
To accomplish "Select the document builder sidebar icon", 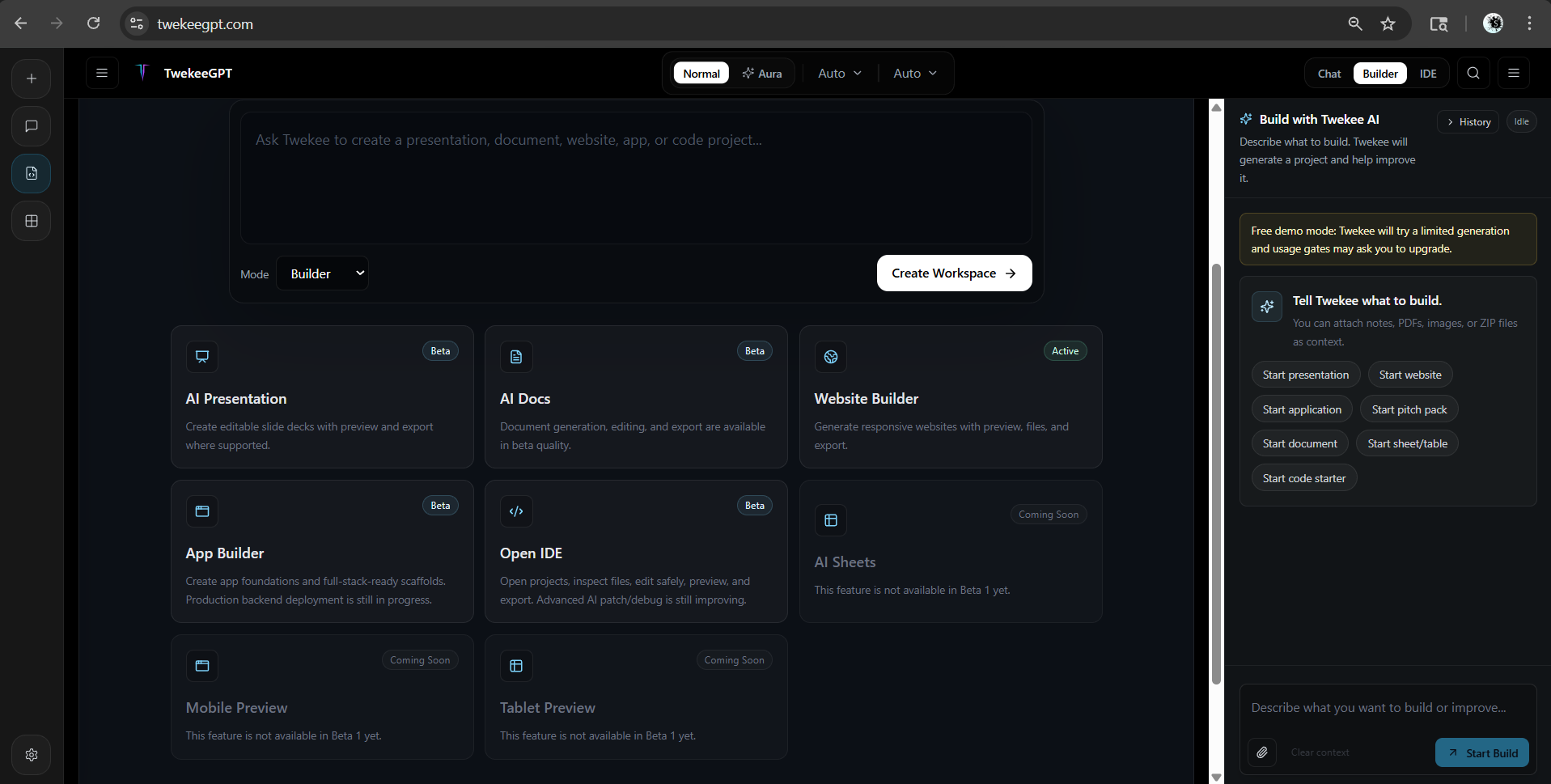I will pos(32,173).
